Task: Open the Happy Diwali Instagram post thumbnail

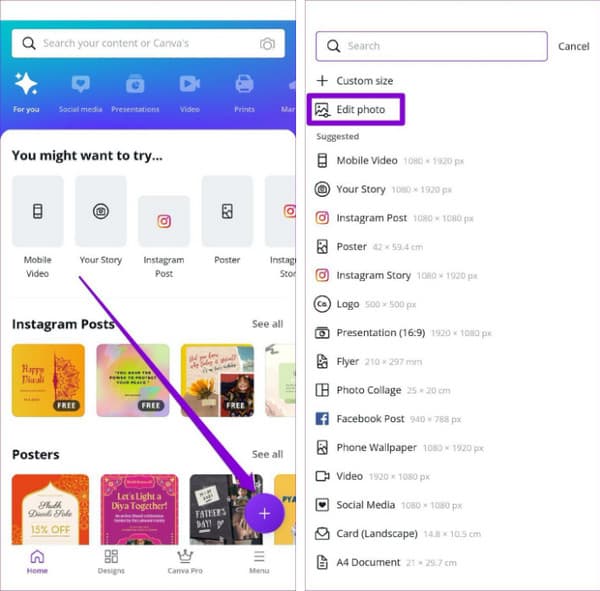Action: click(48, 380)
